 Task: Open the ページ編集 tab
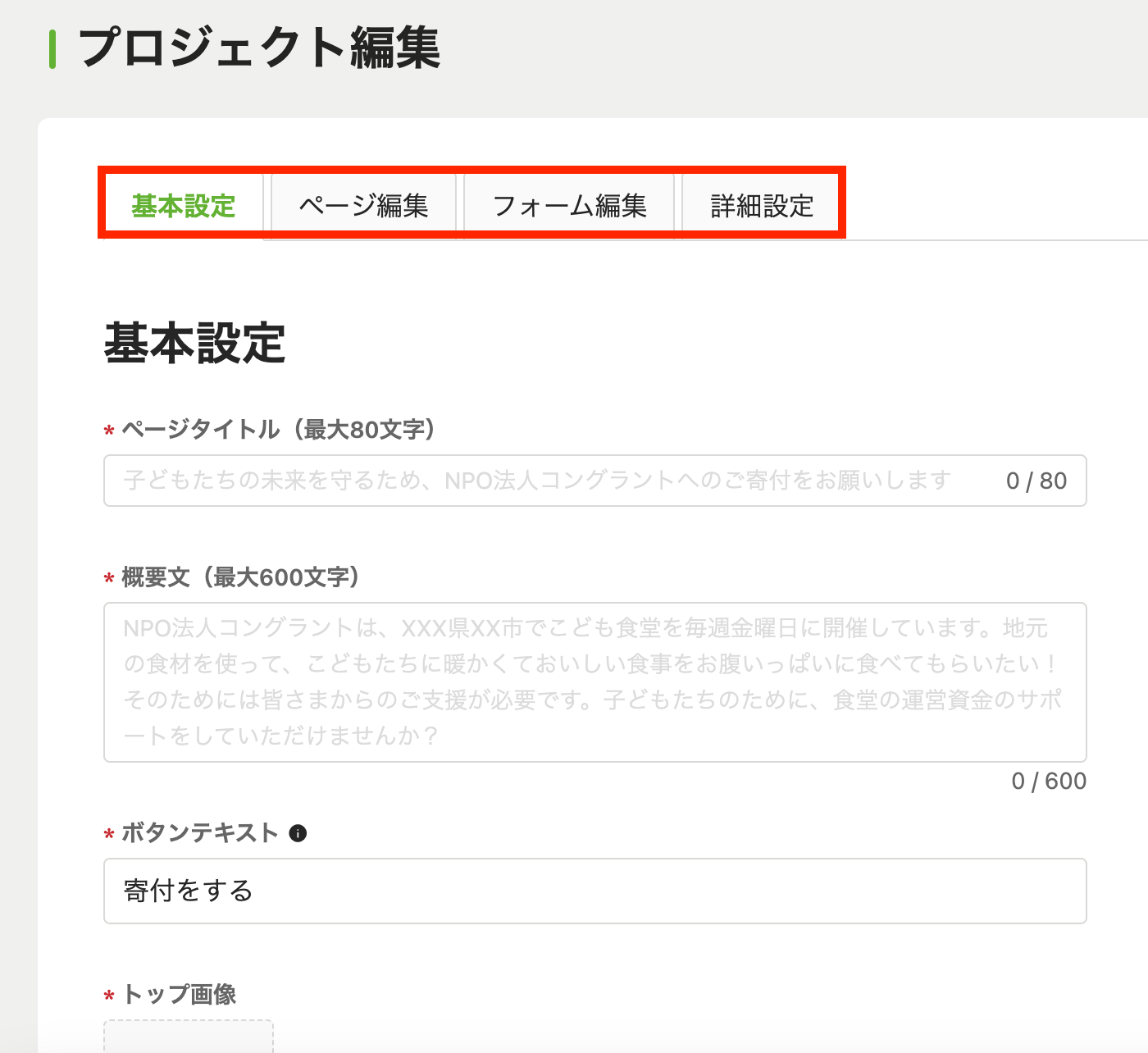363,205
